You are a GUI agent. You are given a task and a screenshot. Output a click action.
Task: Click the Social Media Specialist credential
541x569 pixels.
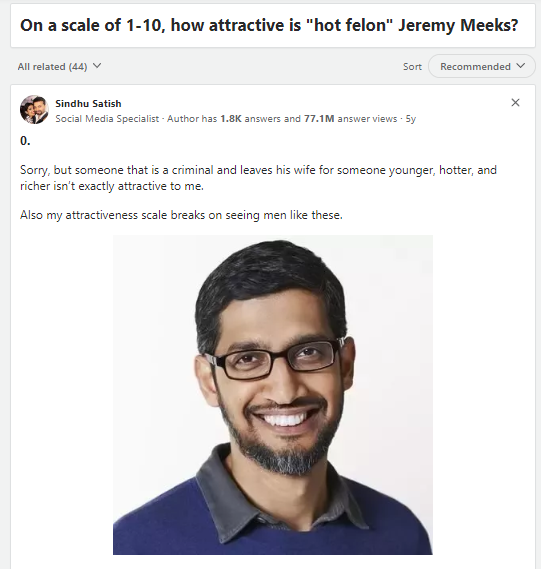click(x=107, y=119)
